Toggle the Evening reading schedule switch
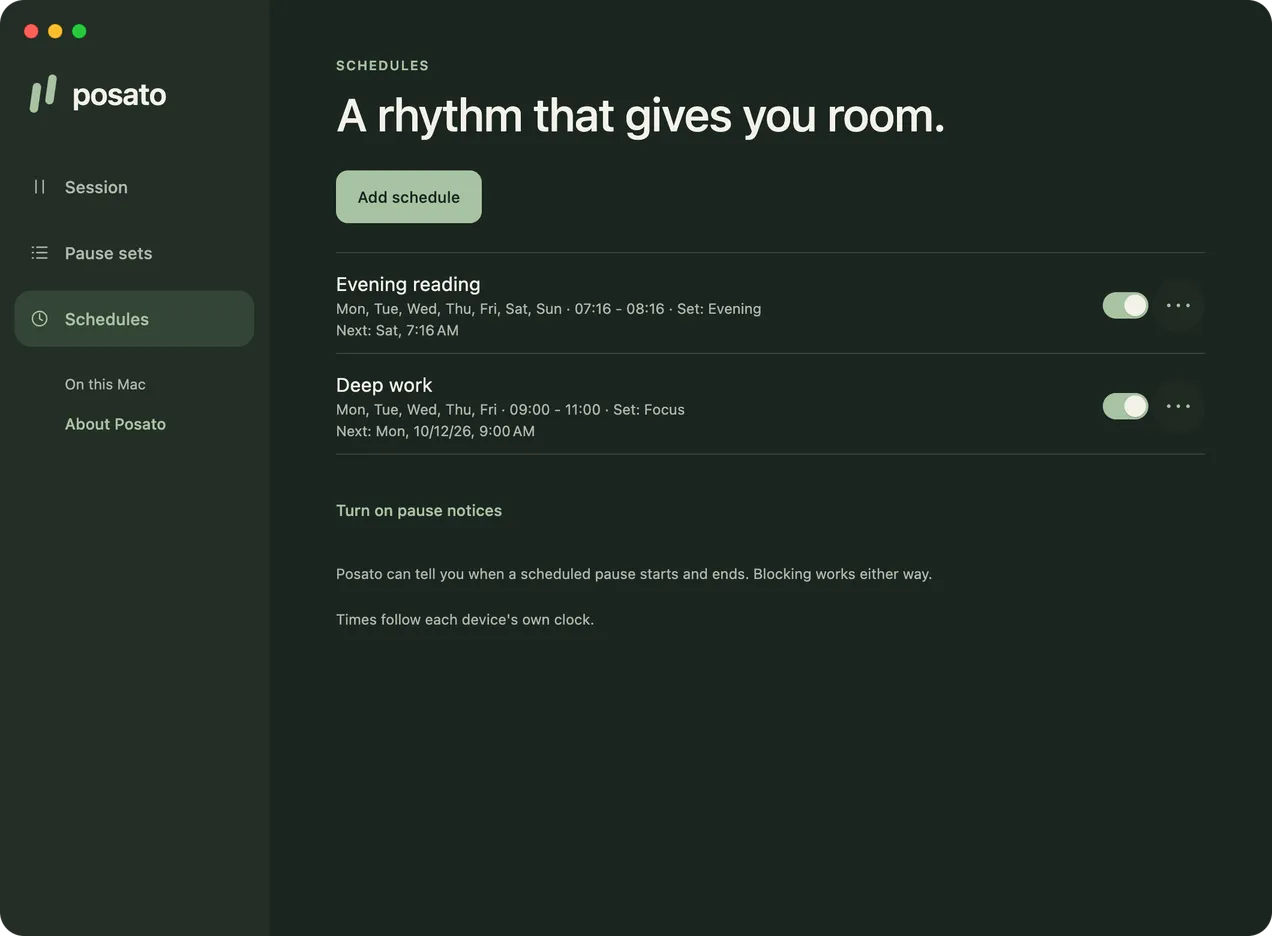Viewport: 1272px width, 936px height. (1125, 306)
